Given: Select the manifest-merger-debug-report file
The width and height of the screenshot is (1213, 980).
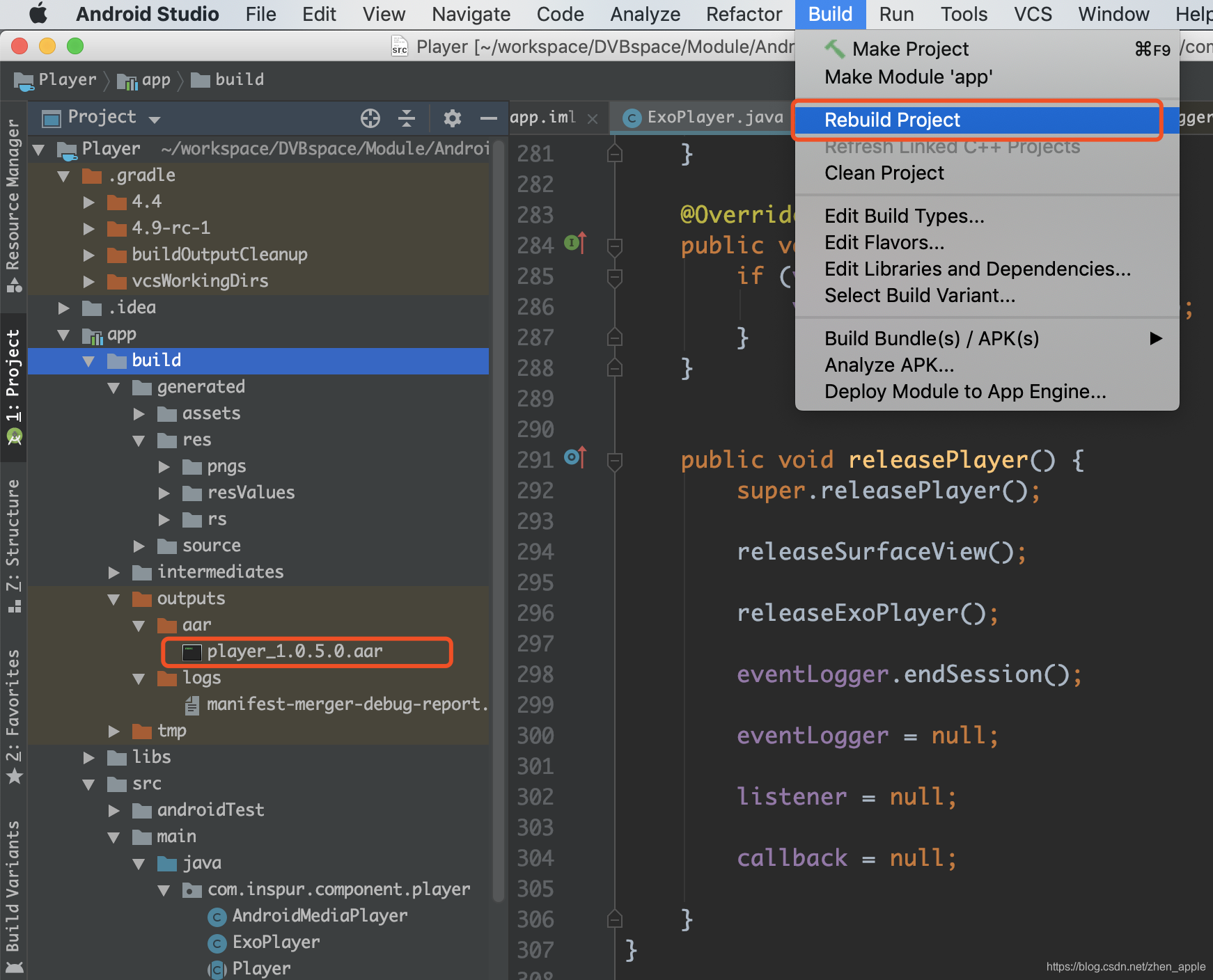Looking at the screenshot, I should click(336, 704).
